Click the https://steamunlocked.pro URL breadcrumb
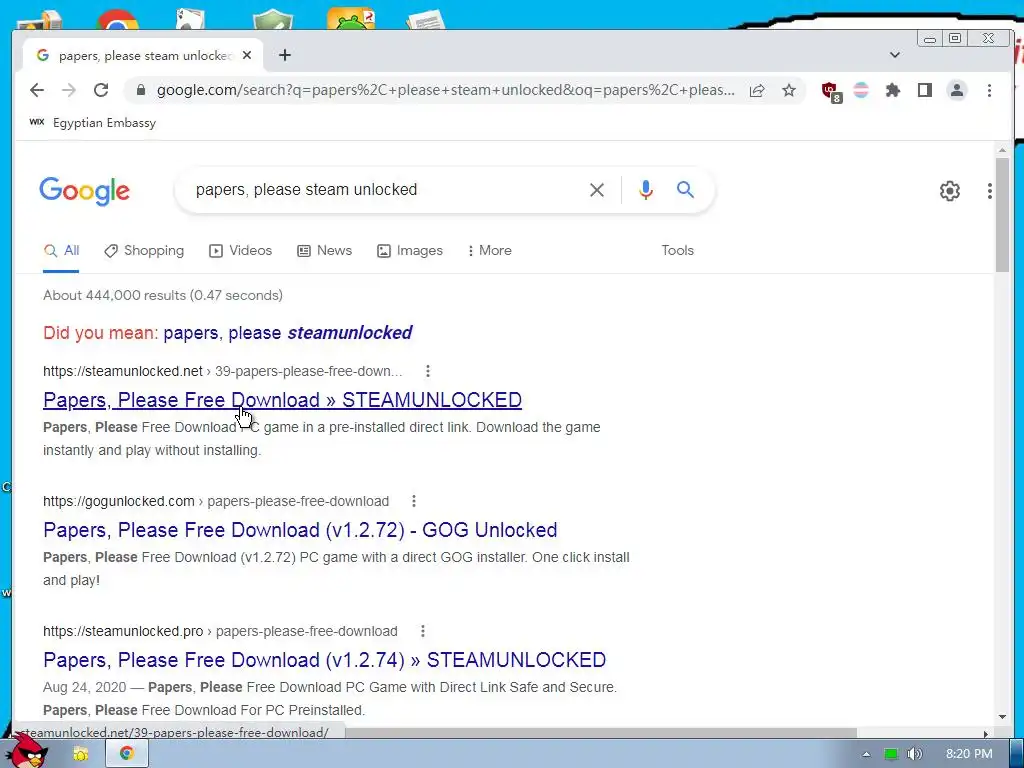 tap(220, 632)
